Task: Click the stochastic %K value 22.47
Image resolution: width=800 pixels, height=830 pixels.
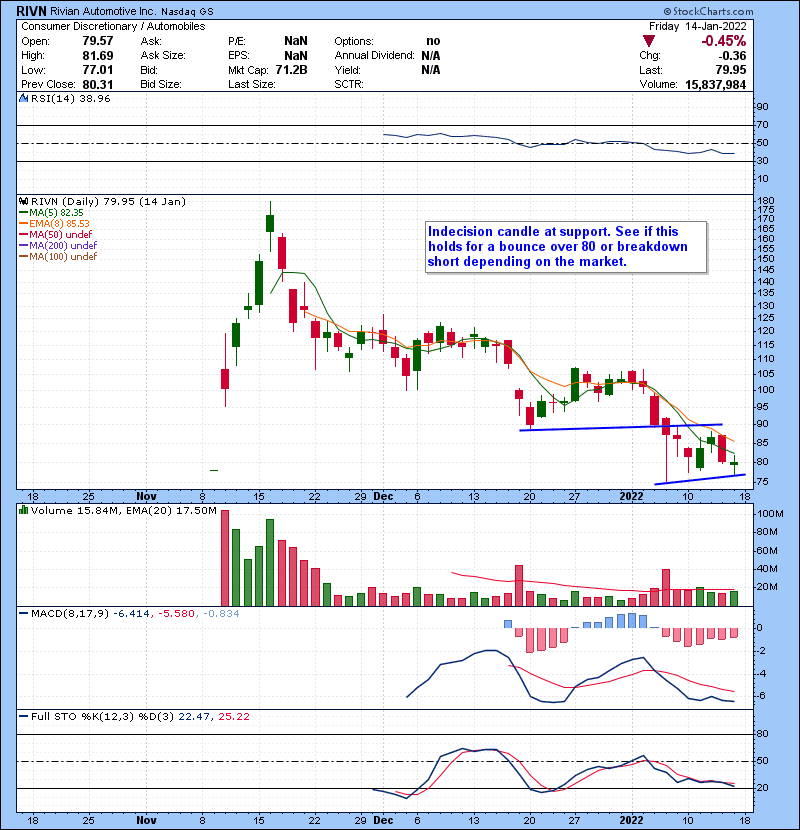Action: (192, 717)
